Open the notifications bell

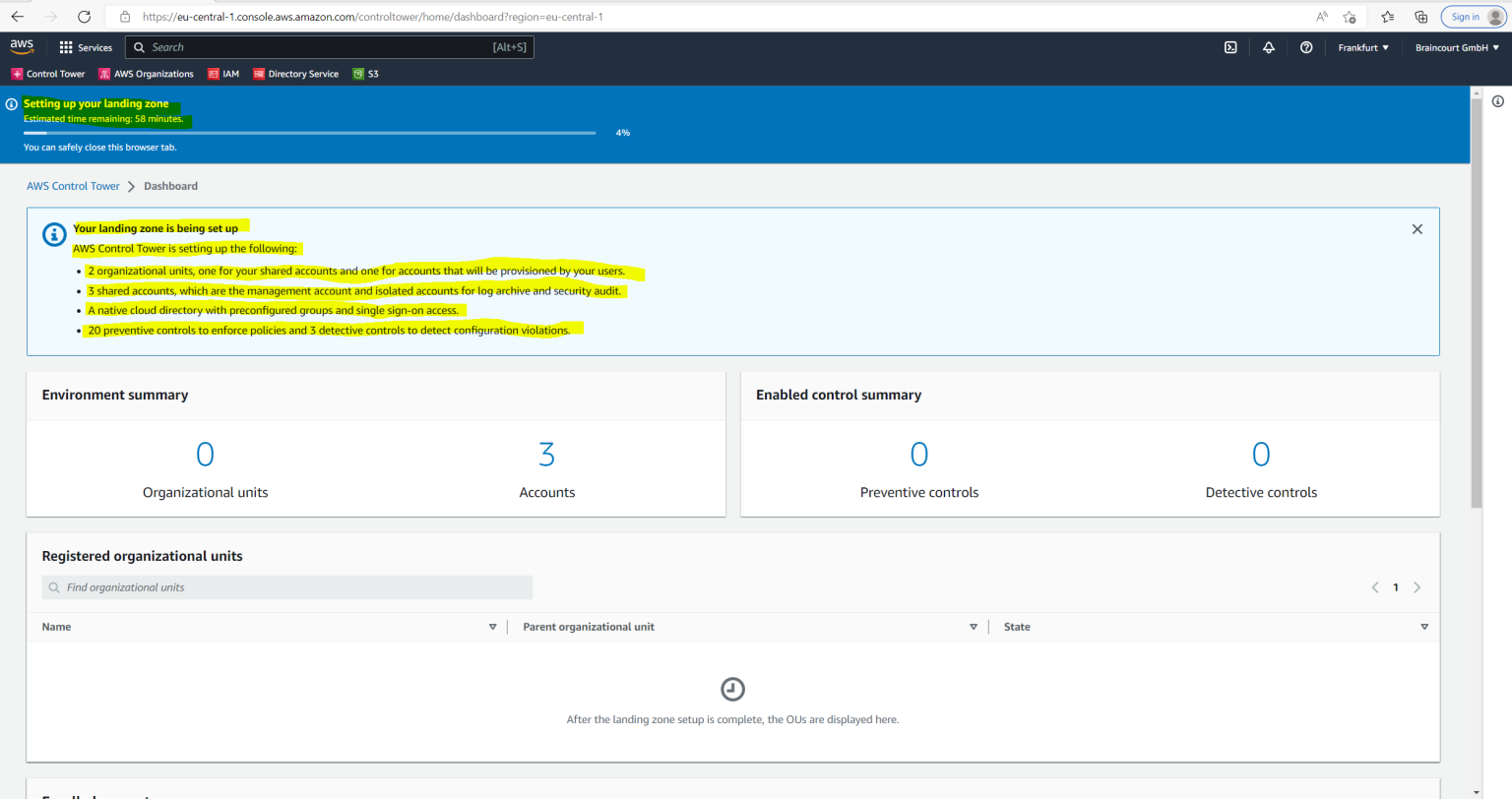click(1268, 46)
